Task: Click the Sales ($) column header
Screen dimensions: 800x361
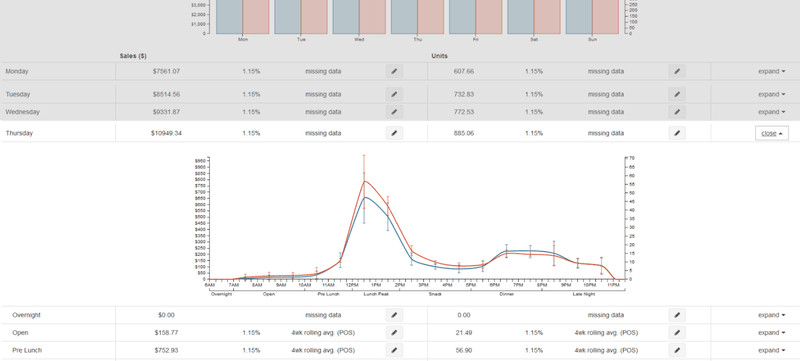Action: pyautogui.click(x=133, y=56)
